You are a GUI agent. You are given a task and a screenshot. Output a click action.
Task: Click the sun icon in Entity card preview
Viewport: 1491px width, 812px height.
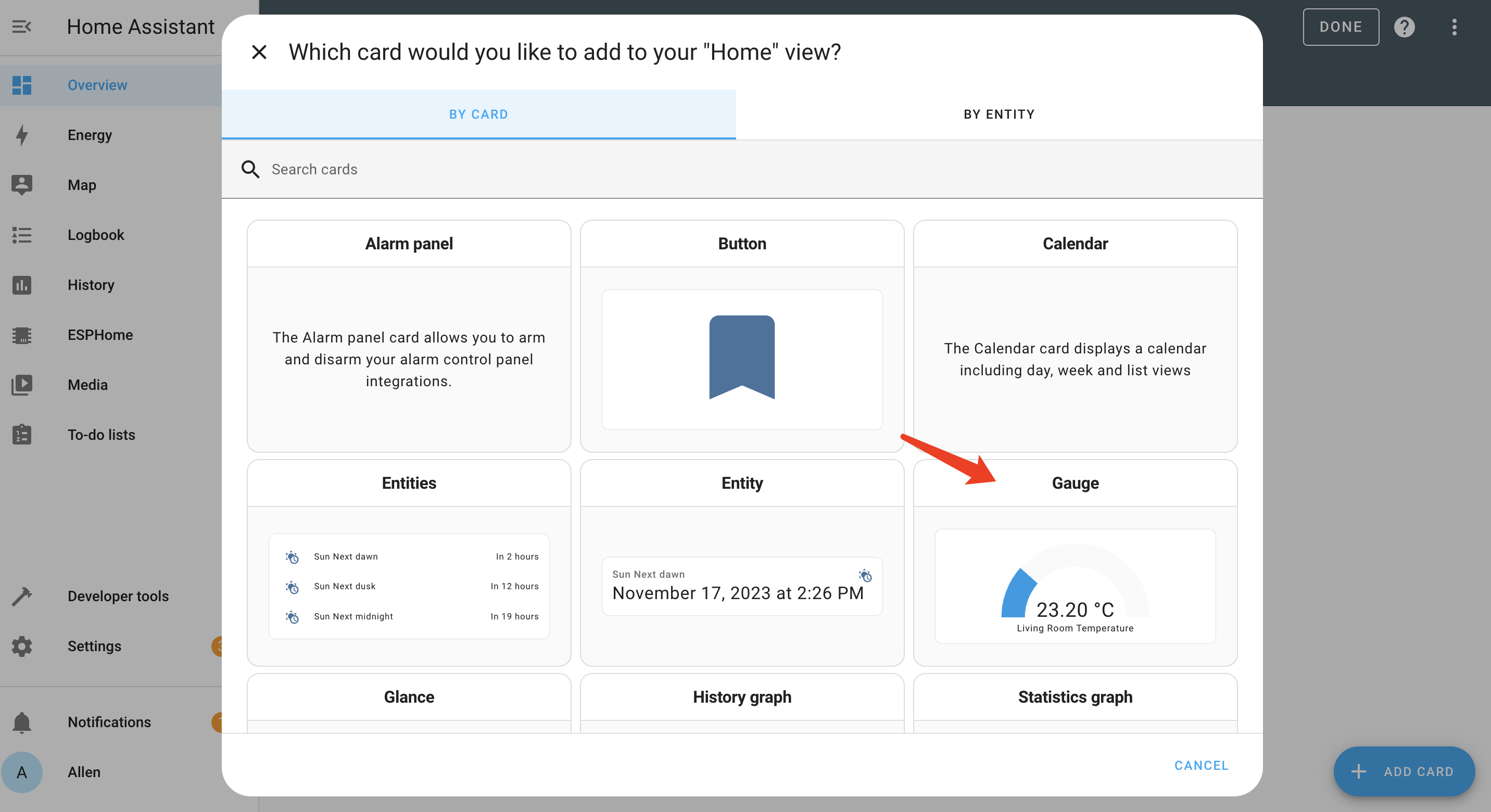pos(865,575)
